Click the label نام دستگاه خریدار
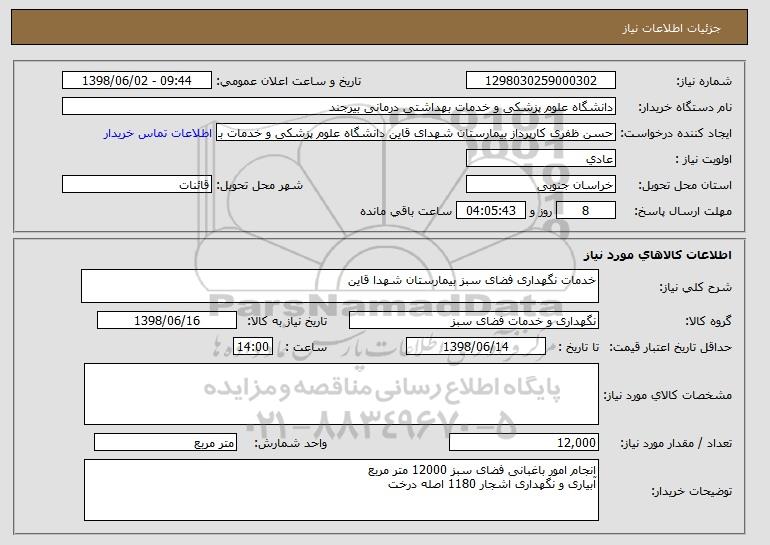This screenshot has width=770, height=545. point(685,107)
